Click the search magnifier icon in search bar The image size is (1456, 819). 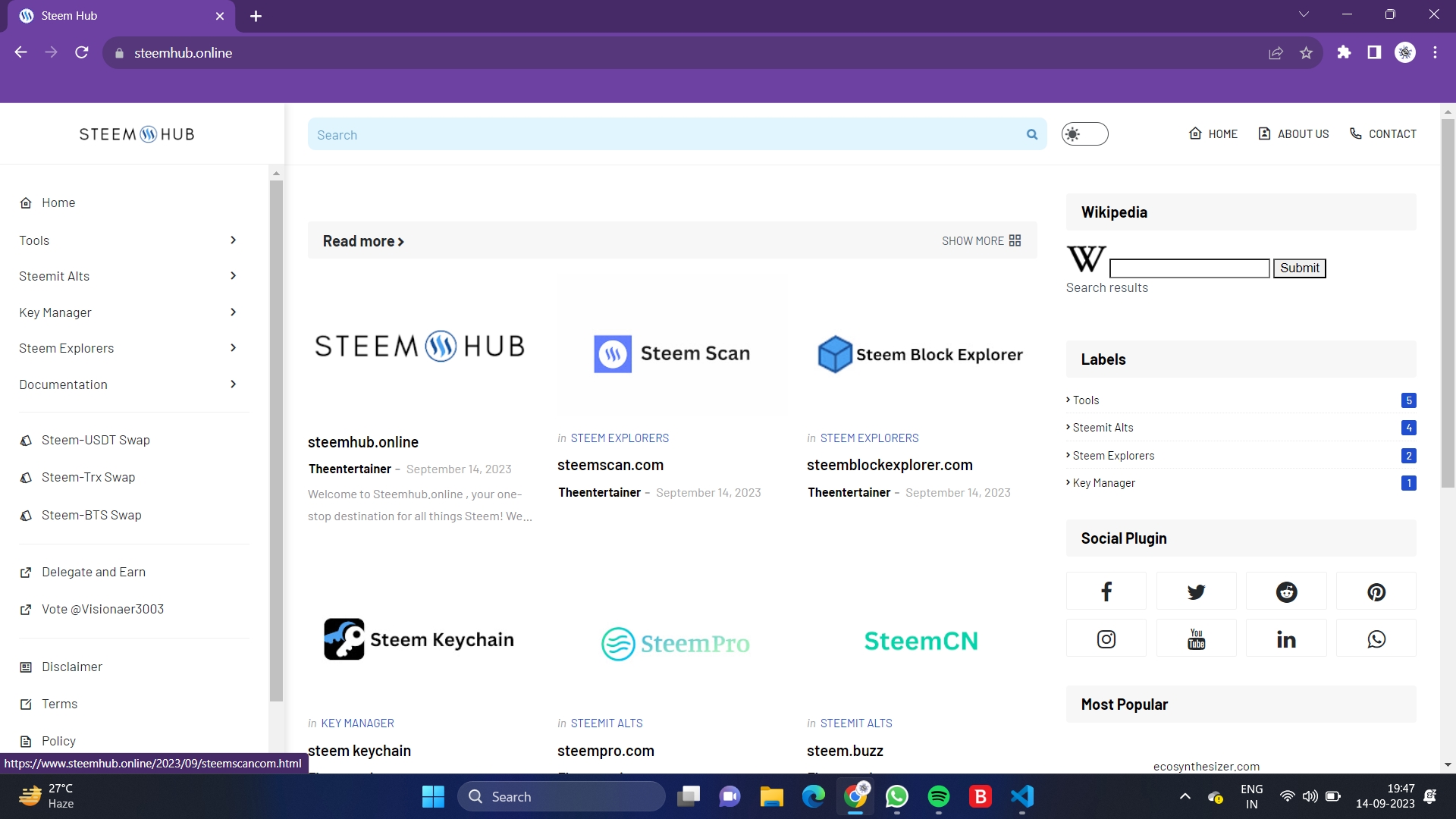(x=1031, y=134)
